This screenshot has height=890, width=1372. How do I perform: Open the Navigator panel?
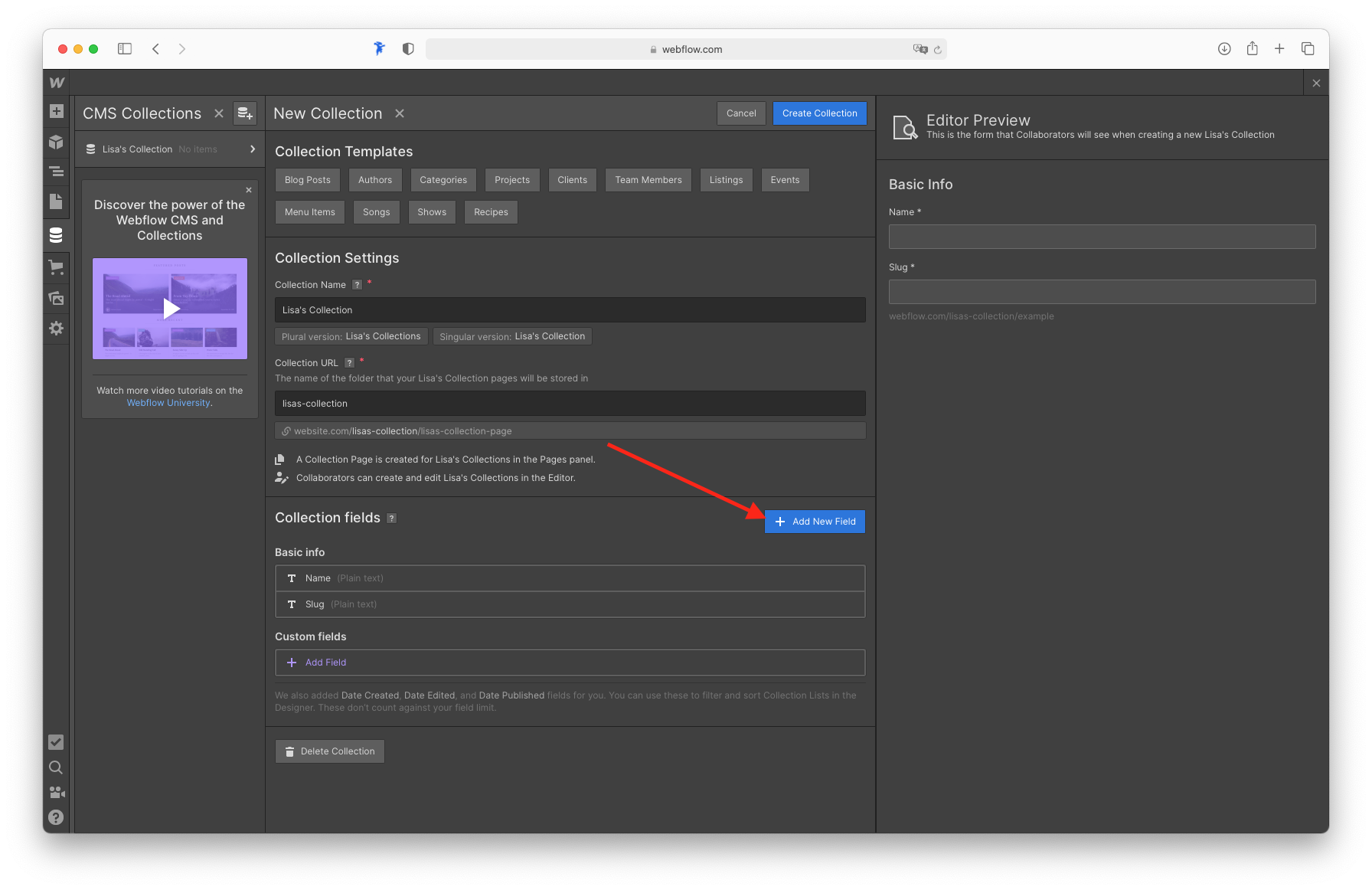coord(56,172)
